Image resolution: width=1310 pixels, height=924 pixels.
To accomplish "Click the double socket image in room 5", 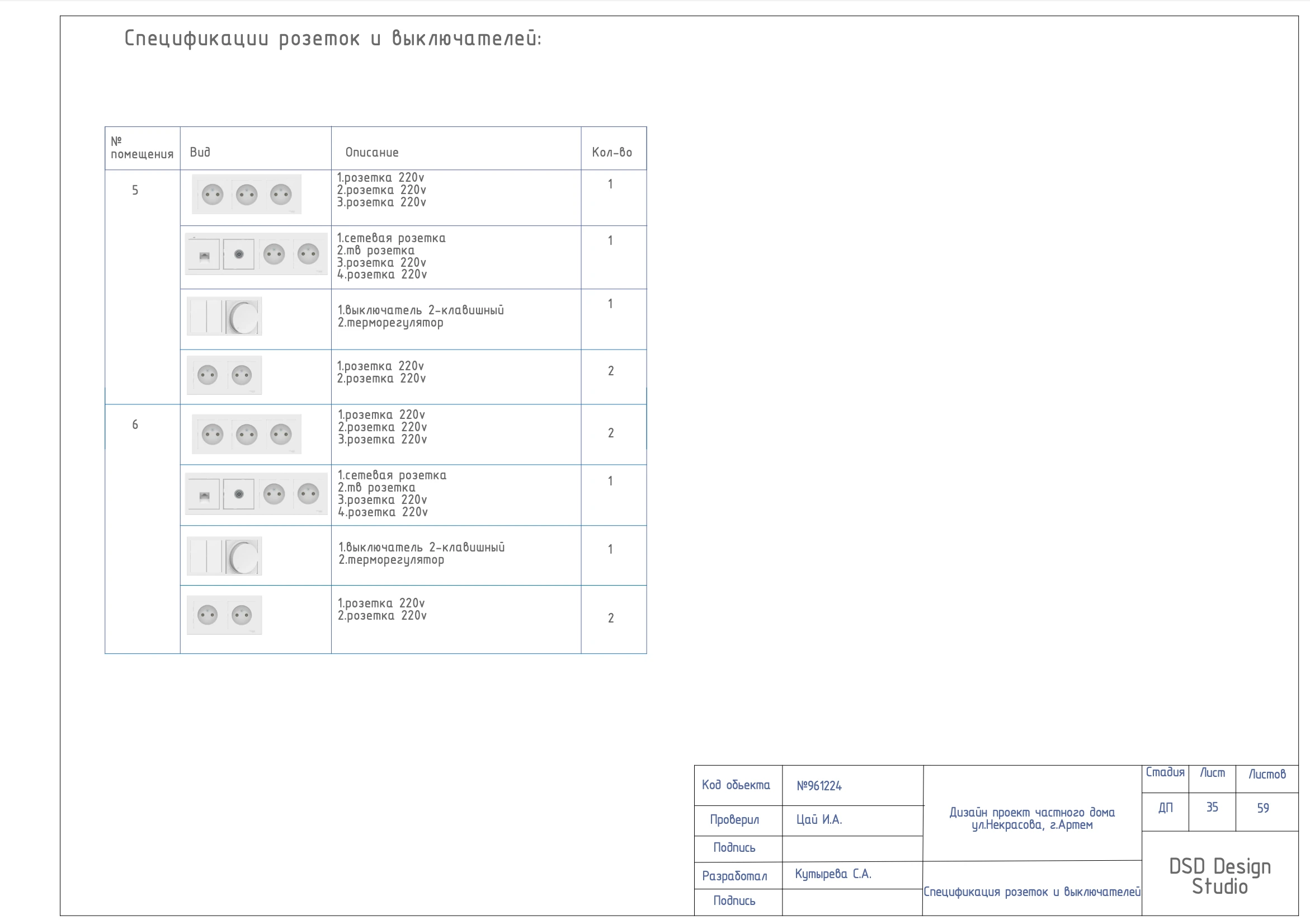I will pyautogui.click(x=224, y=375).
